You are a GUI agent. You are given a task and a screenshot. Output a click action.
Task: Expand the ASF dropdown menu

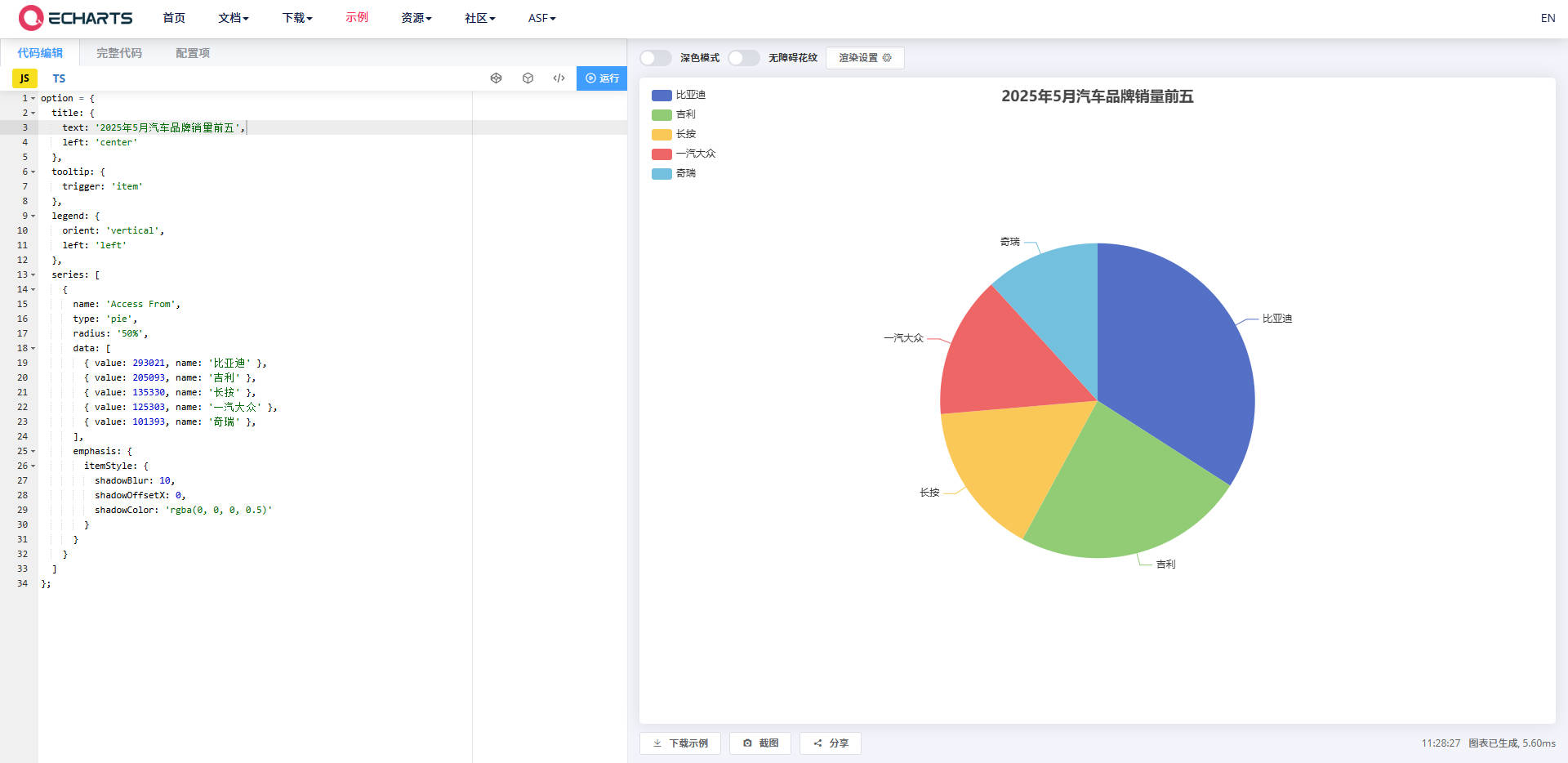tap(542, 18)
